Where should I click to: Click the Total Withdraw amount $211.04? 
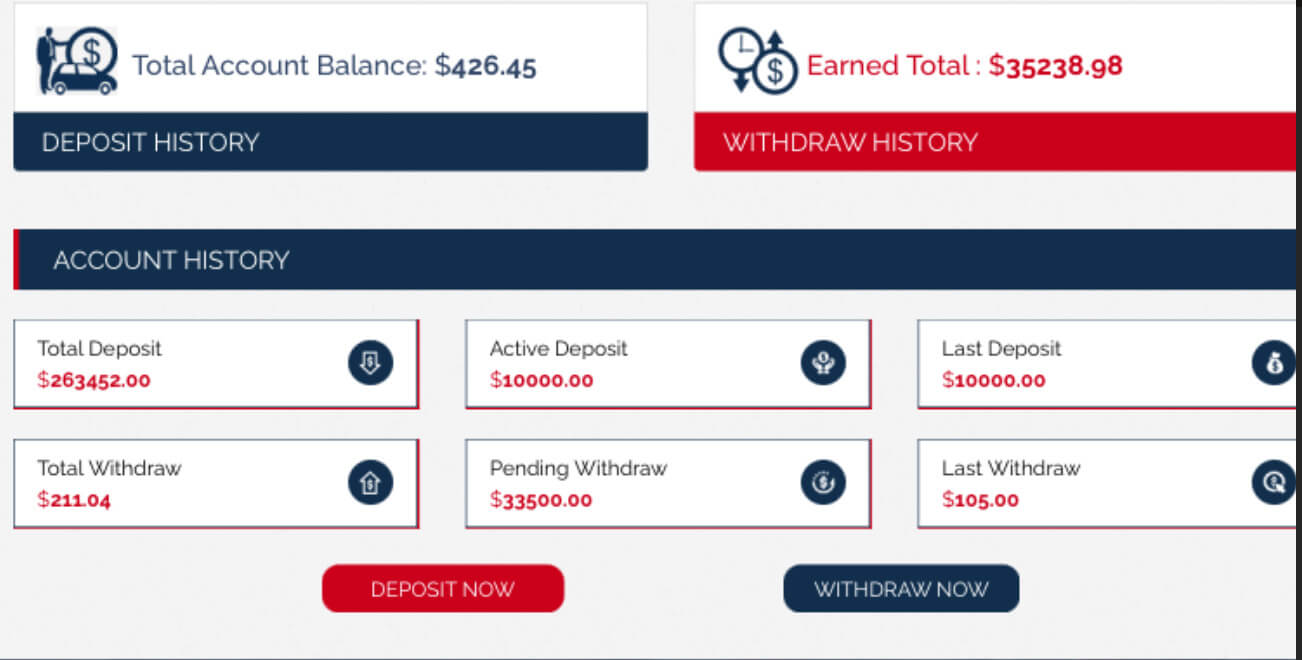(74, 500)
